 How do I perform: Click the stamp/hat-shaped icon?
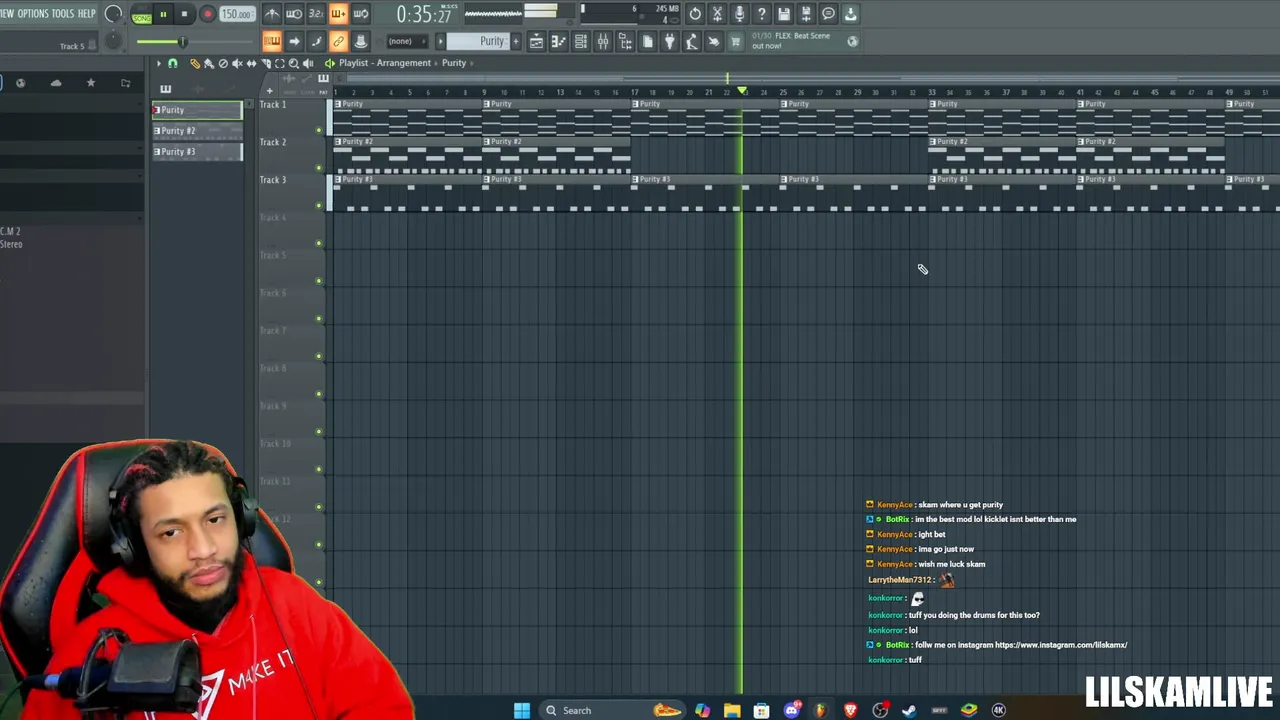360,41
